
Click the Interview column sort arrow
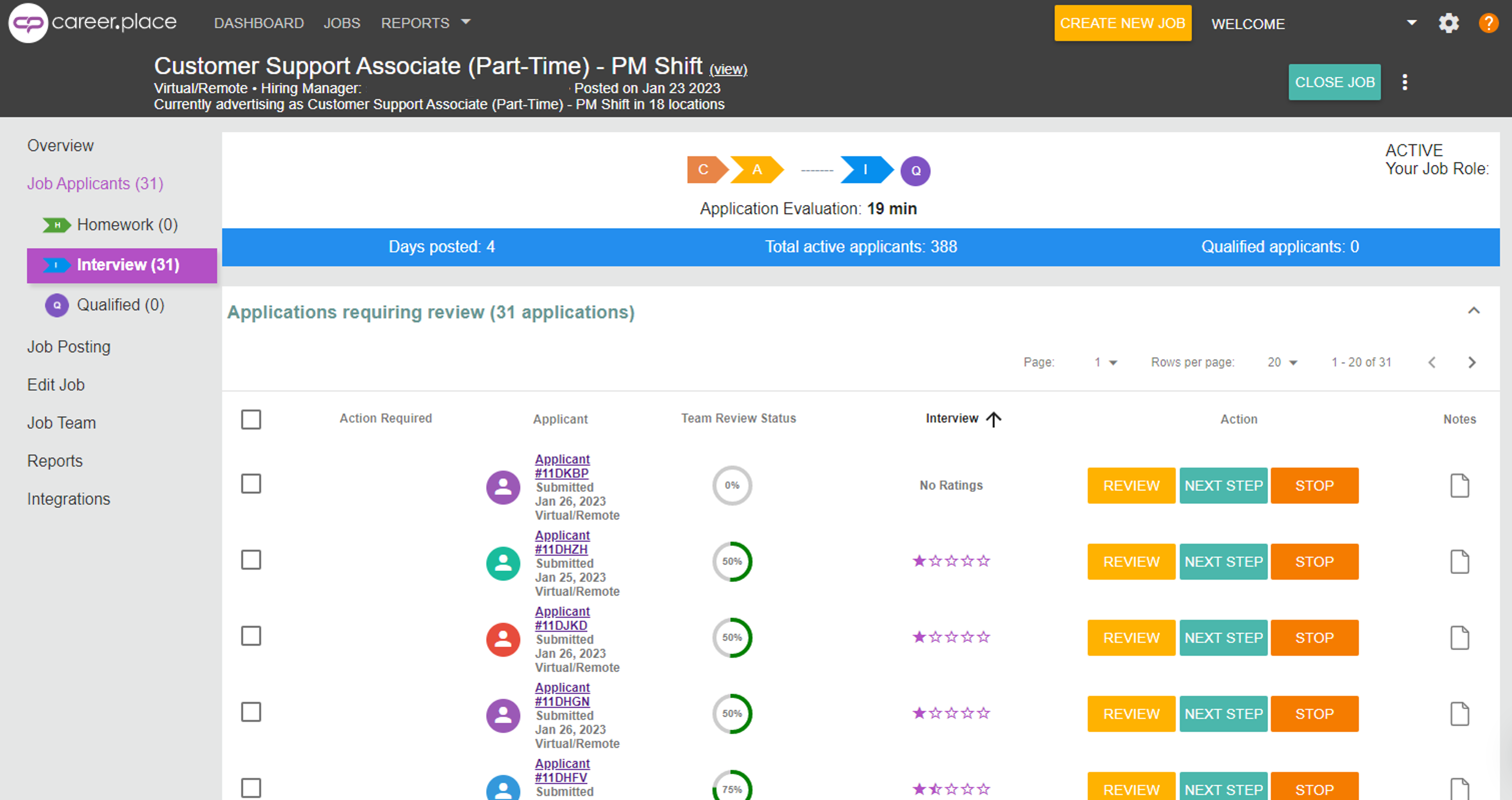993,419
